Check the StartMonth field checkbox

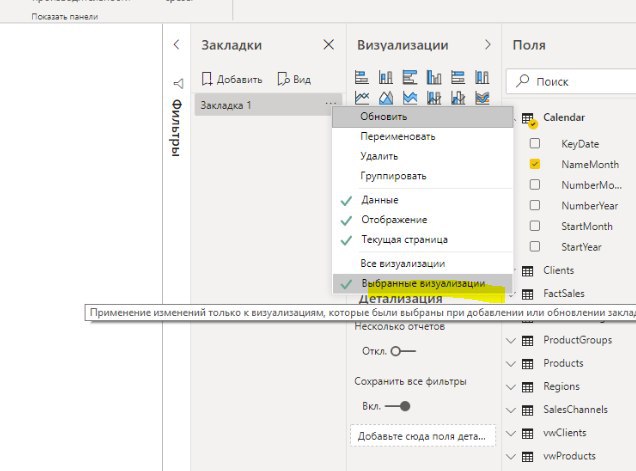(535, 226)
